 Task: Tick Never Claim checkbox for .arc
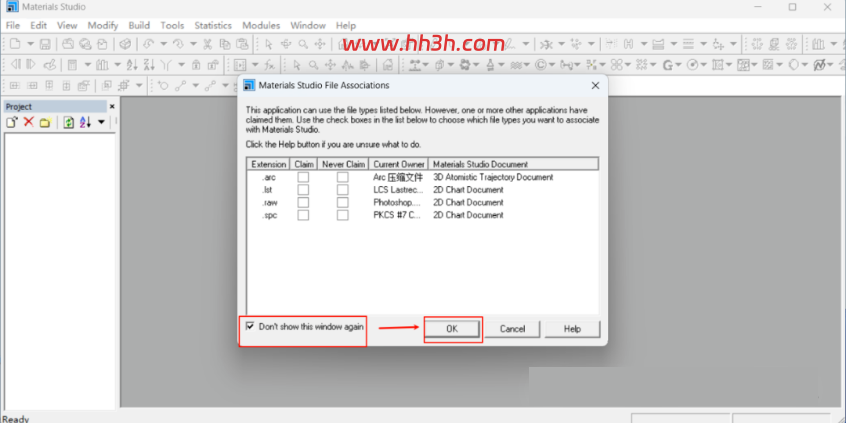[x=343, y=177]
